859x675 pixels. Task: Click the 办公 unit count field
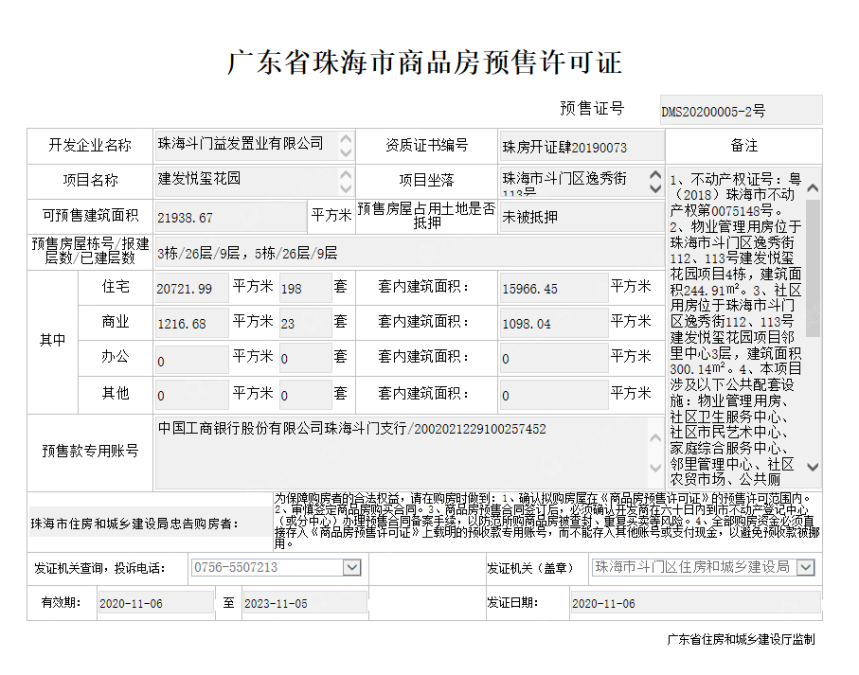[306, 359]
